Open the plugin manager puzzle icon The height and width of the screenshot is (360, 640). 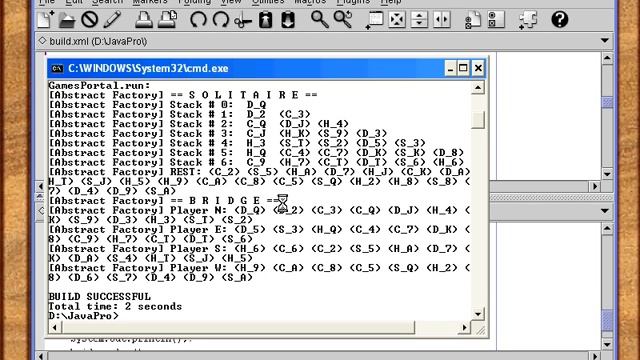[528, 20]
